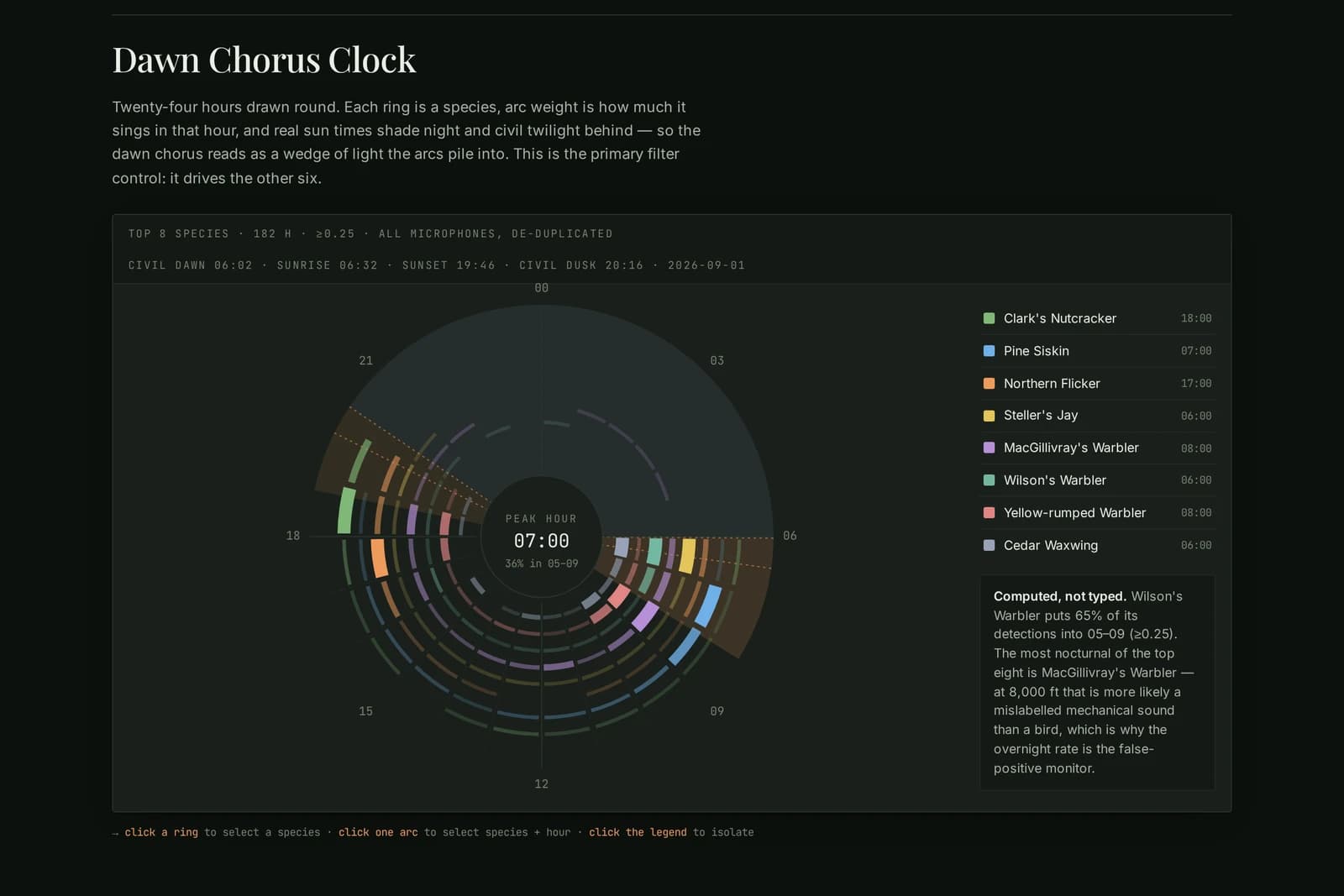Viewport: 1344px width, 896px height.
Task: Click 'click a ring' hint text
Action: click(161, 832)
